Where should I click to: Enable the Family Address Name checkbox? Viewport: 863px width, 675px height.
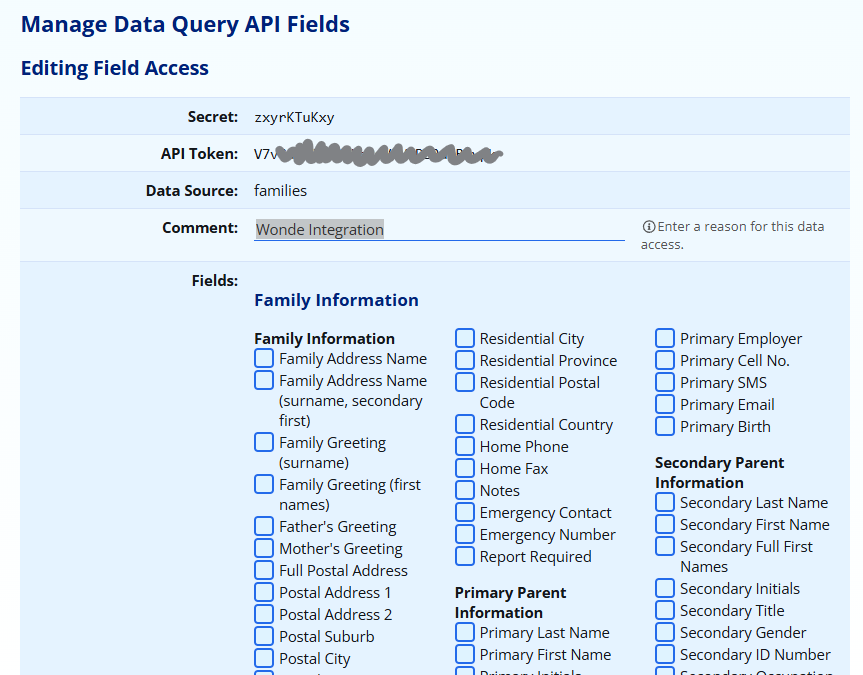click(264, 358)
